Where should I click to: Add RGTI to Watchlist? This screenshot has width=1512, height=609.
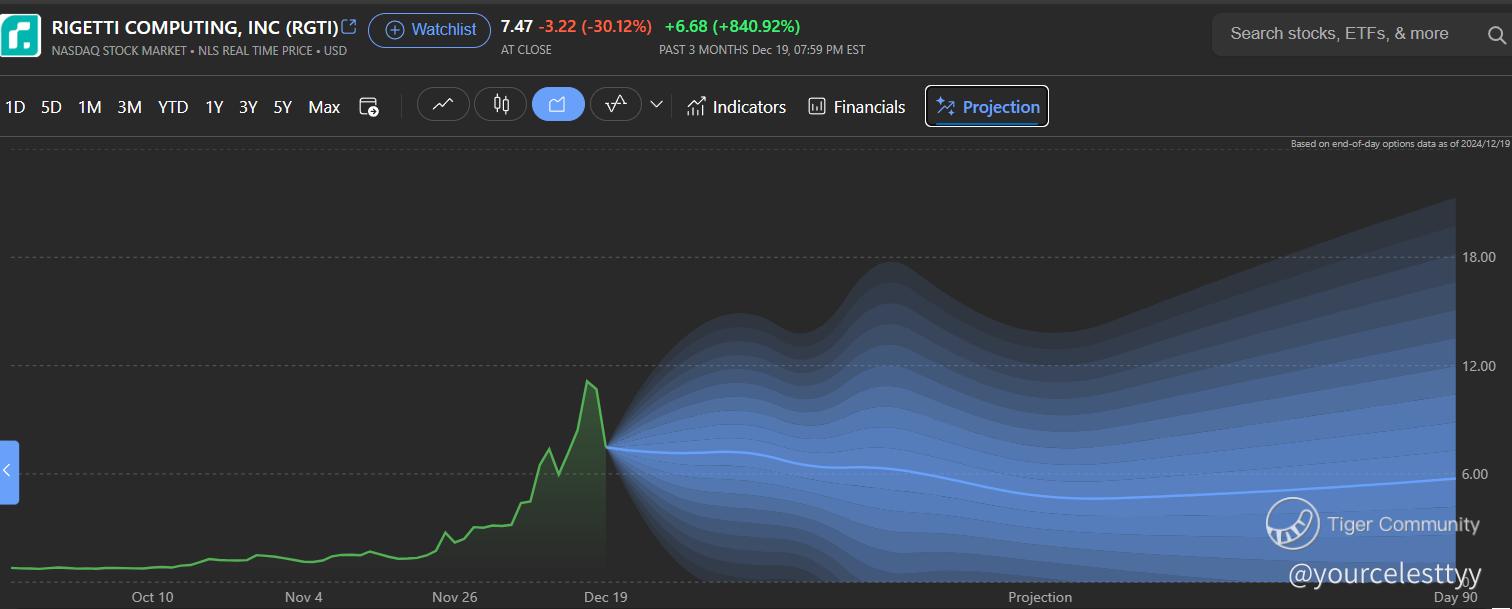tap(430, 30)
